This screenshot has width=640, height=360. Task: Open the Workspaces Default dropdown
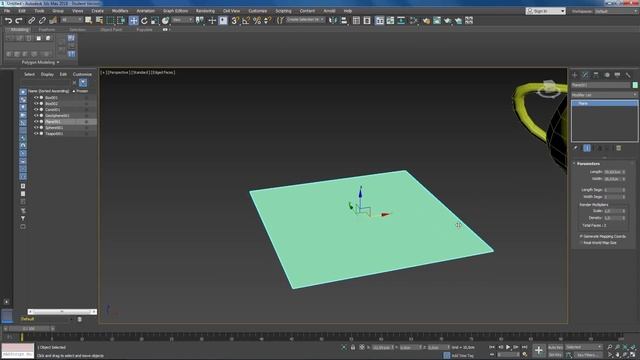coord(616,11)
